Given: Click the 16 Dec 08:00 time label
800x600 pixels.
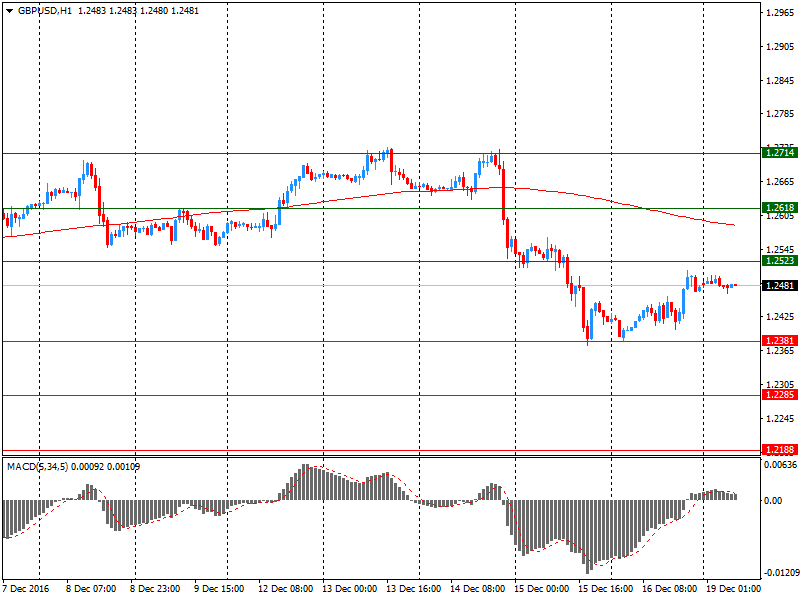Looking at the screenshot, I should (670, 589).
